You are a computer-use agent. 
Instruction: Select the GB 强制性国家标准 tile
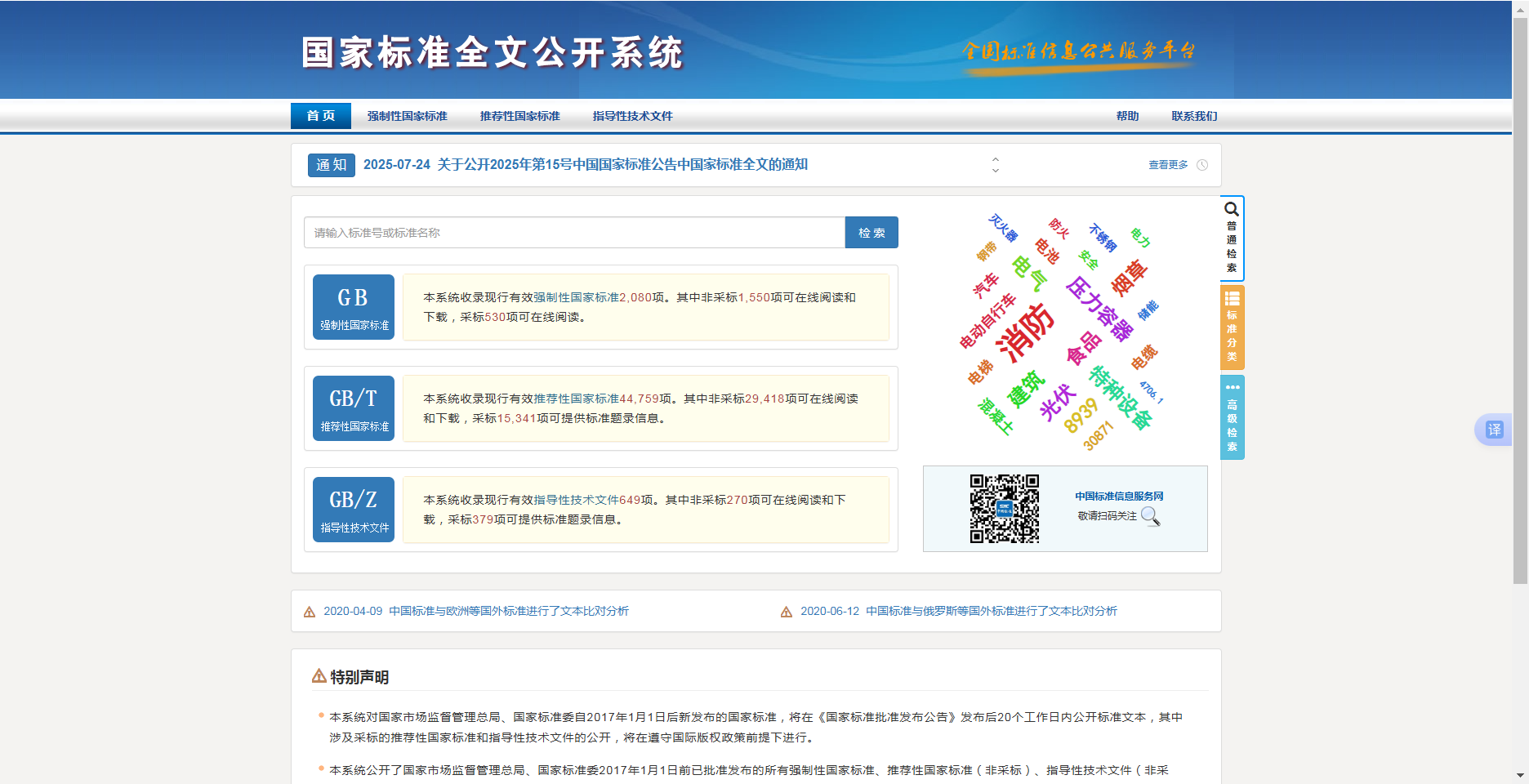tap(353, 307)
